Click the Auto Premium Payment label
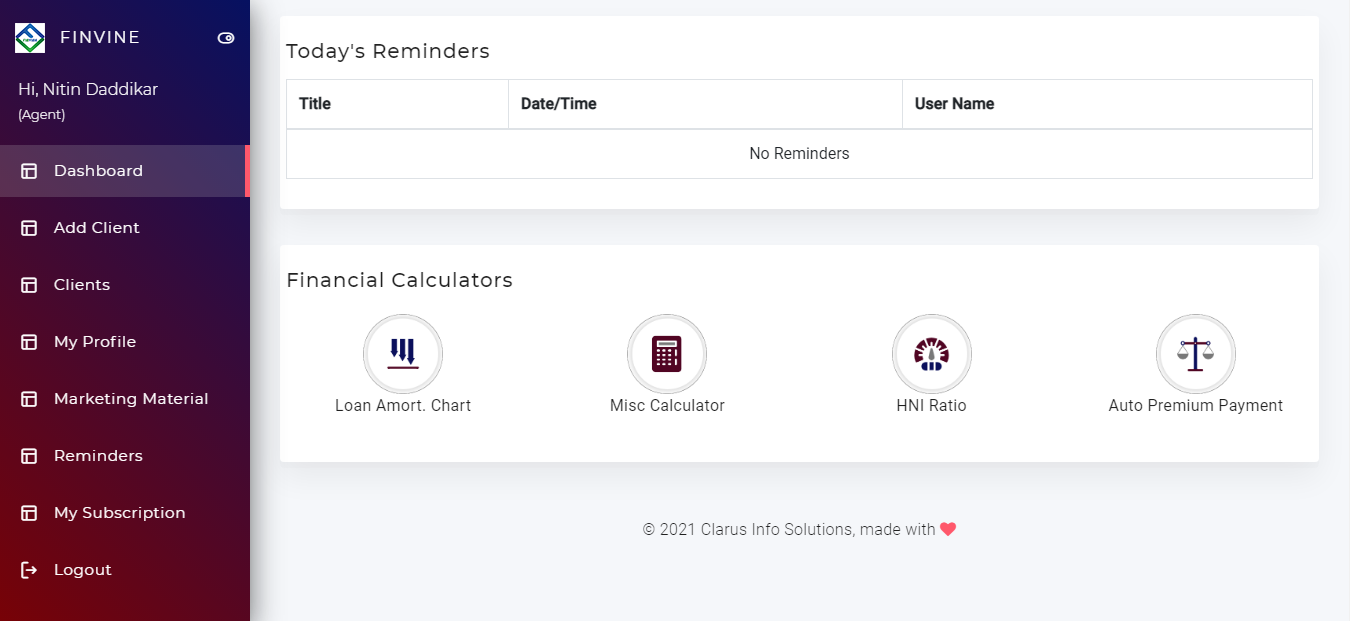This screenshot has width=1350, height=621. (x=1196, y=406)
